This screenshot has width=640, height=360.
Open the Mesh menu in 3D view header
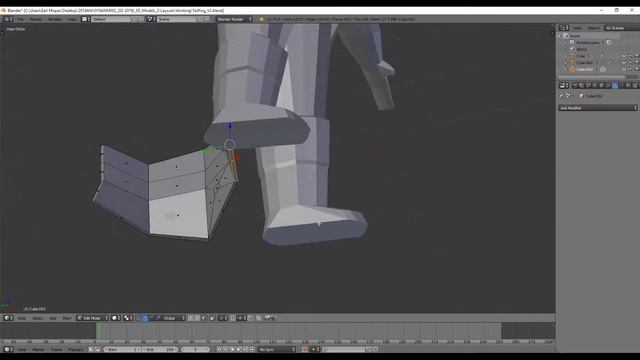click(x=67, y=318)
